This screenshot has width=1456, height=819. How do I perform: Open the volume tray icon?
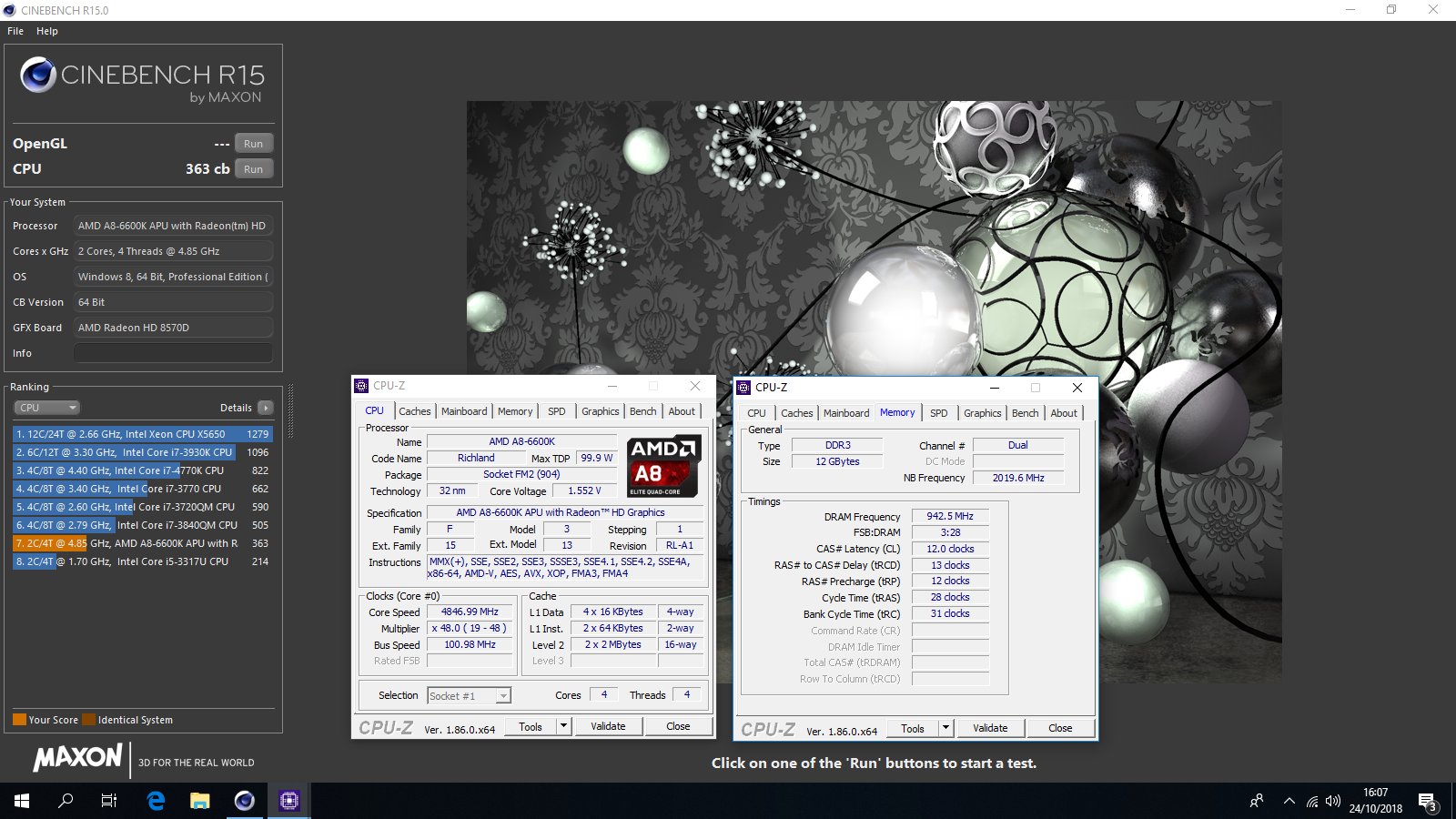1333,801
